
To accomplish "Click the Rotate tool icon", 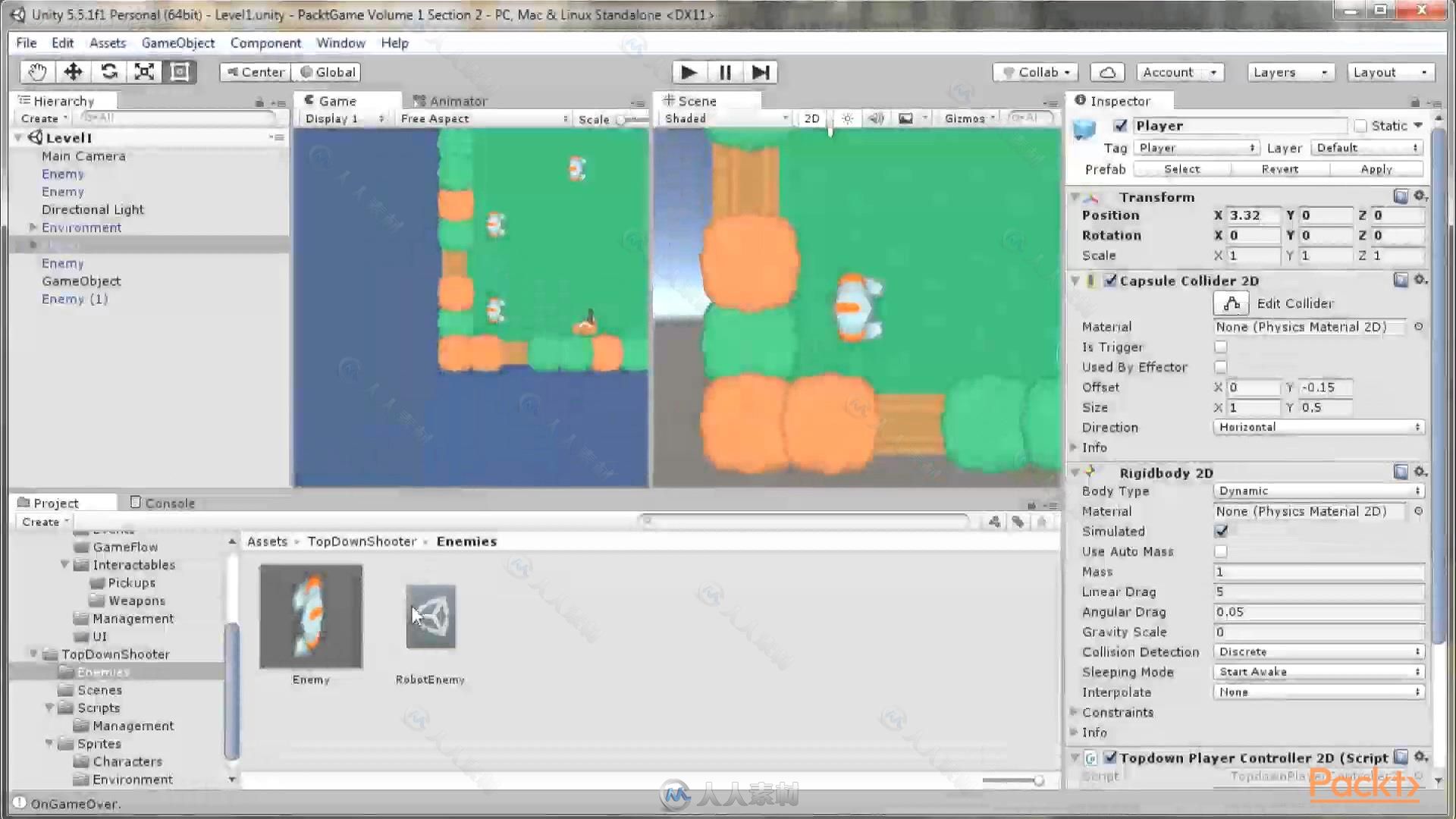I will 109,72.
